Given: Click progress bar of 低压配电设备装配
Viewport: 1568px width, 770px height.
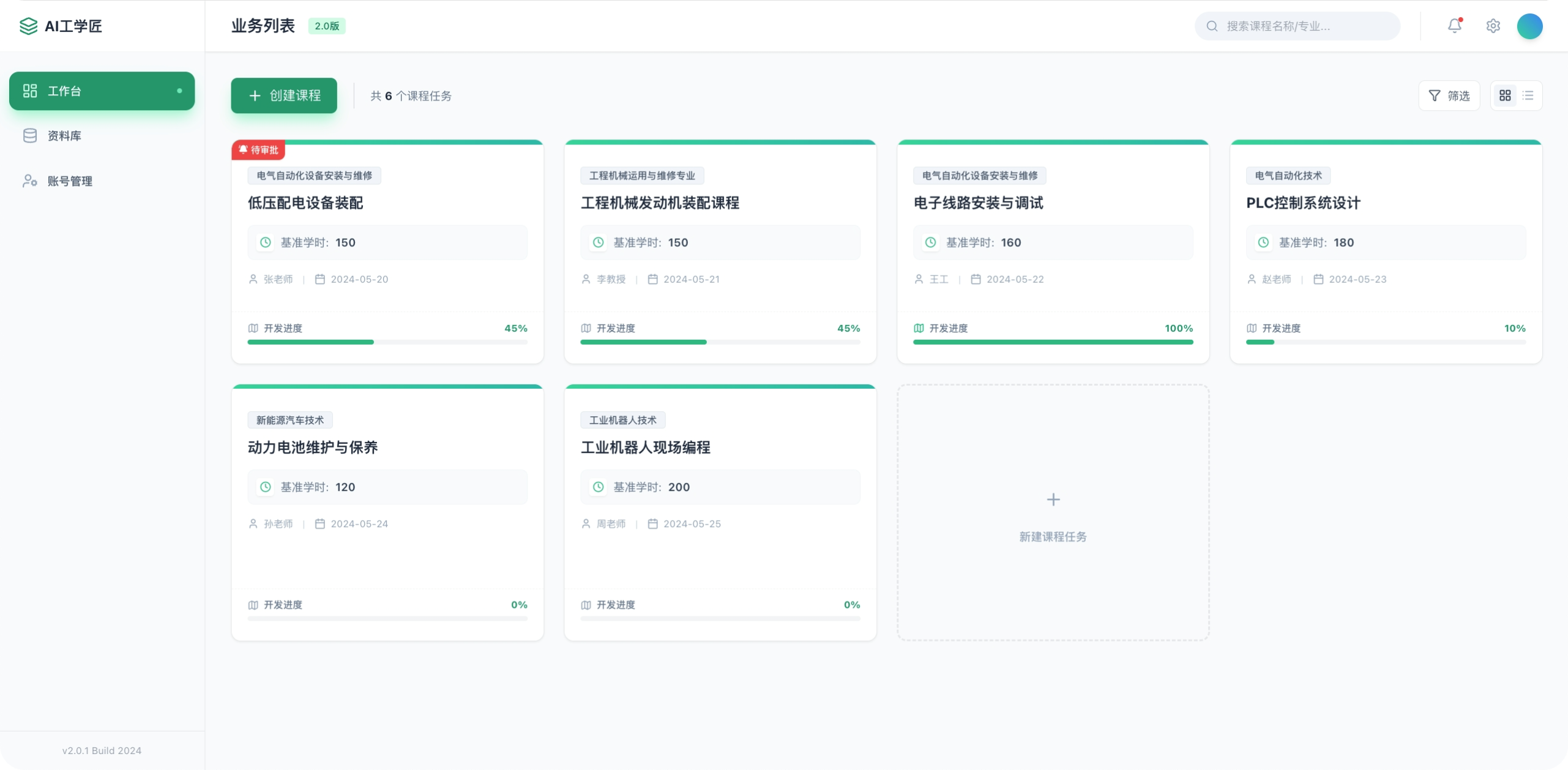Looking at the screenshot, I should [x=387, y=342].
